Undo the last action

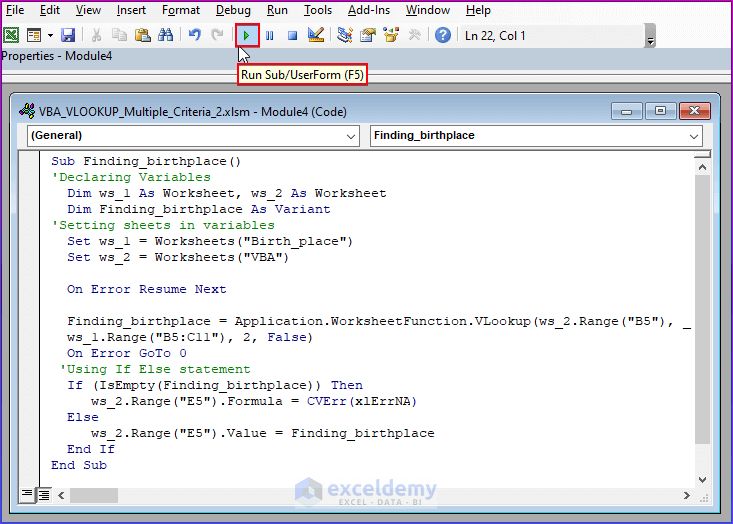194,35
